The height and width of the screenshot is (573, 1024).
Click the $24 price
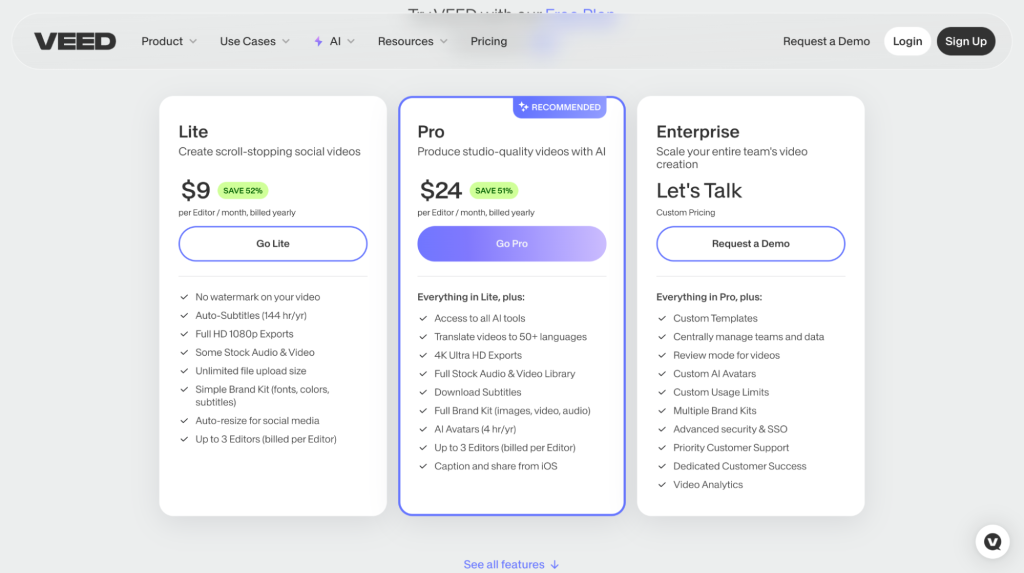coord(441,191)
